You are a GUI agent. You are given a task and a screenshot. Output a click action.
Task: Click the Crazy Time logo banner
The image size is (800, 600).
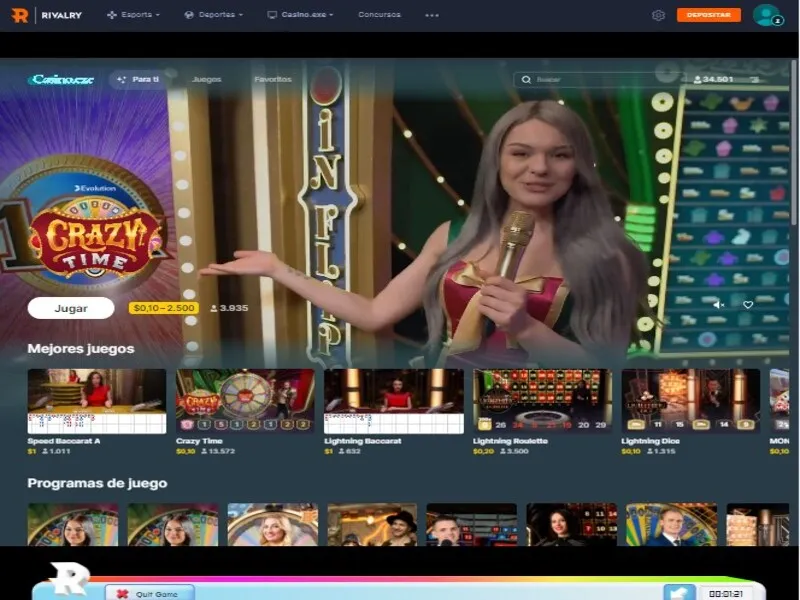95,235
